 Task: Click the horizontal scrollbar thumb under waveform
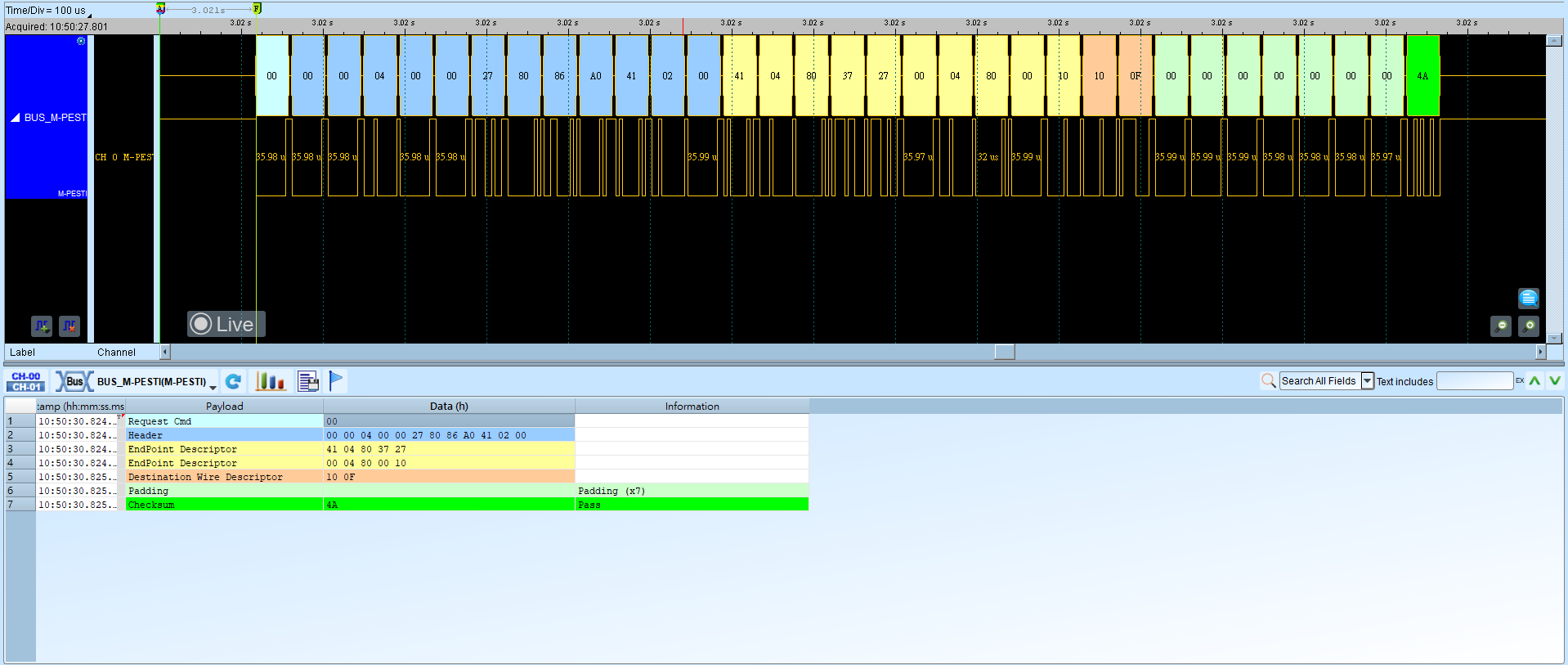pos(1005,352)
